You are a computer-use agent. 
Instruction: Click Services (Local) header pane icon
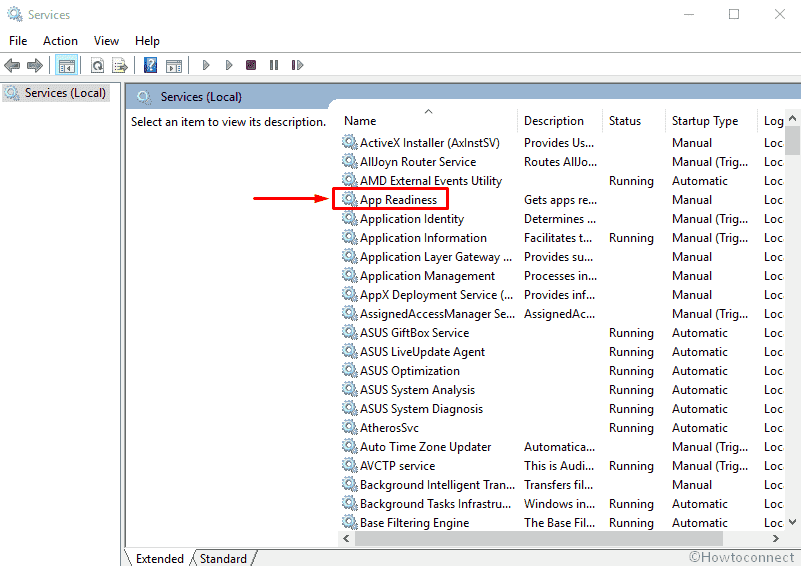coord(144,97)
